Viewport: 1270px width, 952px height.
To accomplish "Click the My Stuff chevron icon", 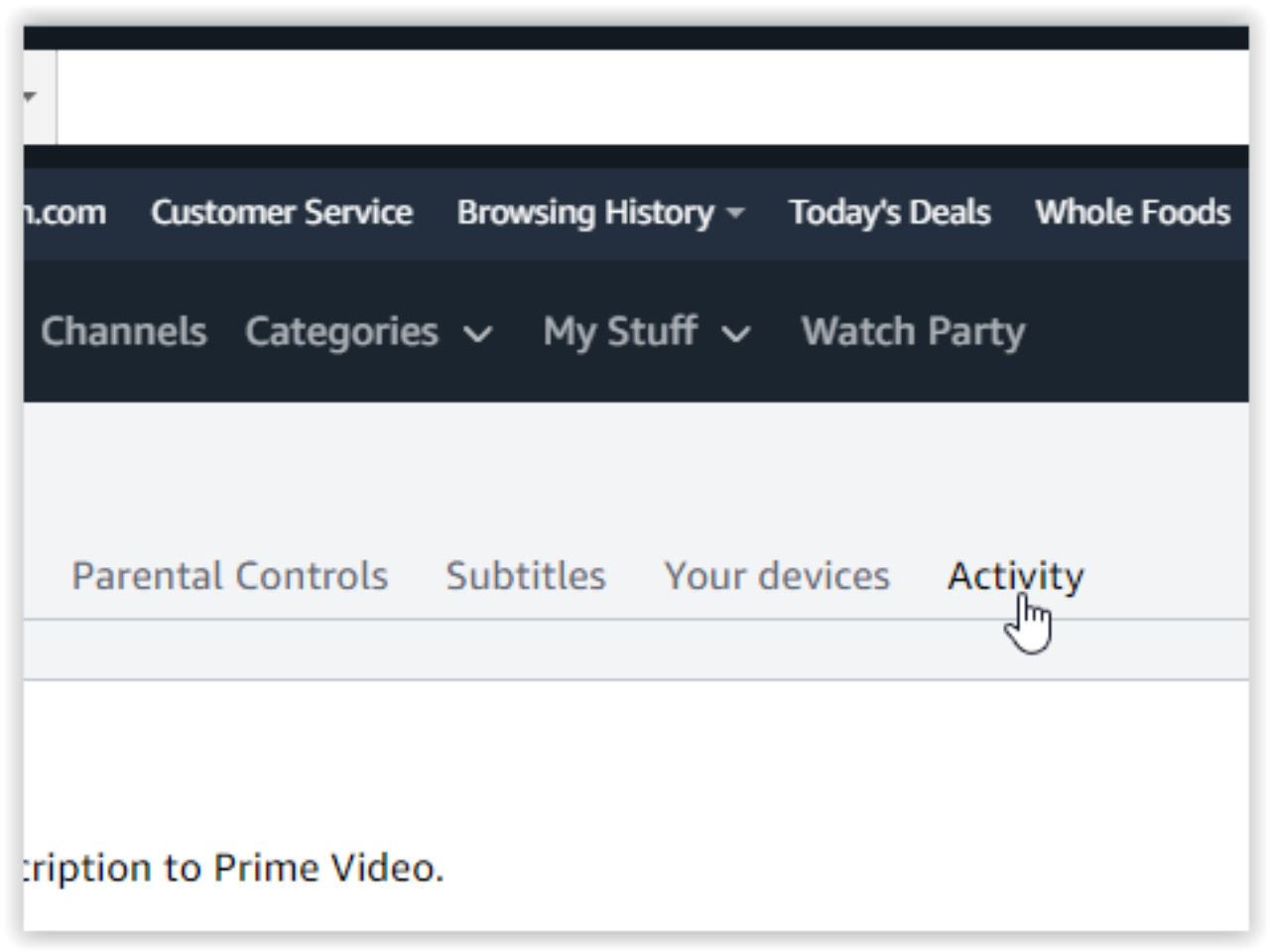I will 736,335.
